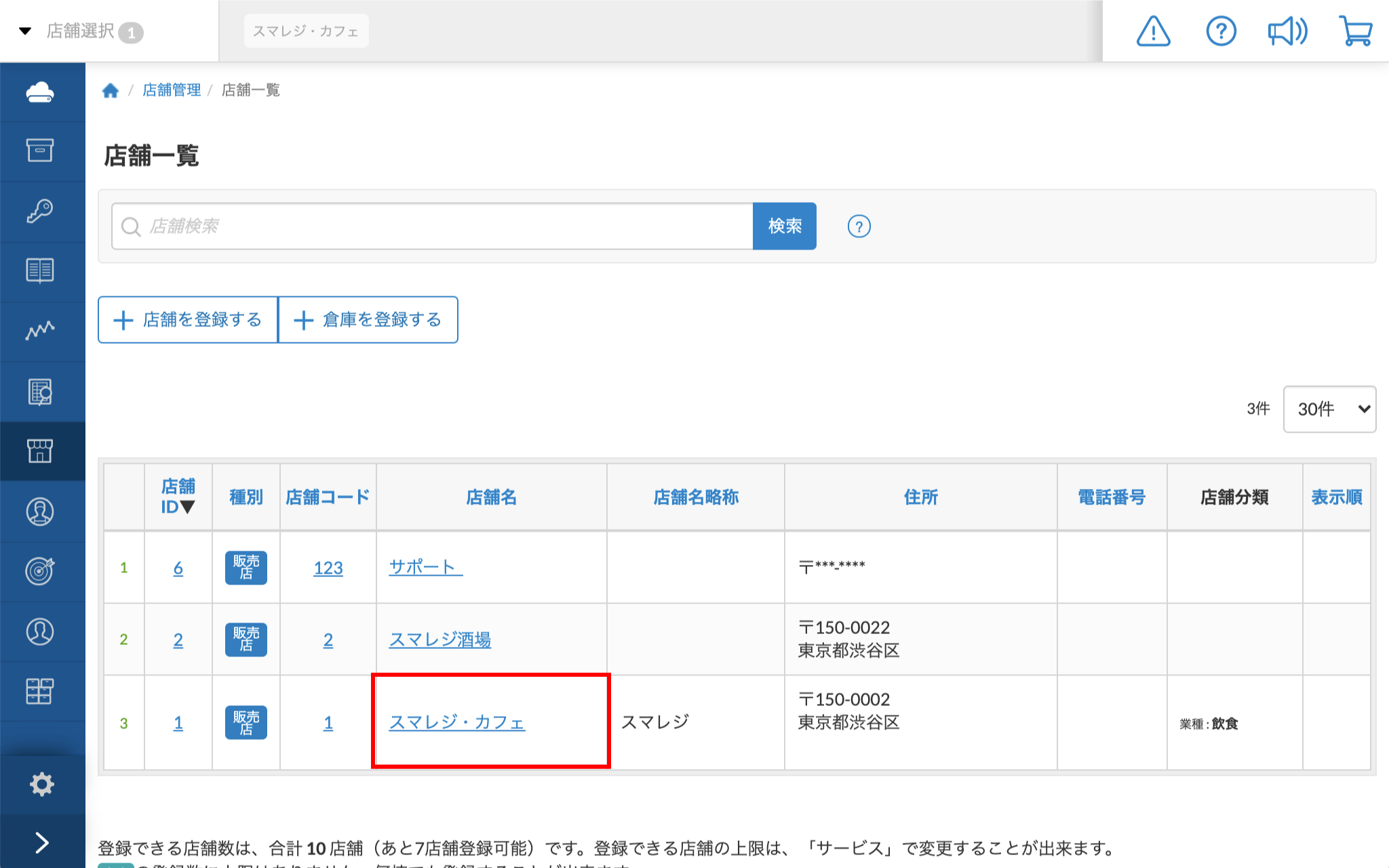This screenshot has width=1389, height=868.
Task: Open the 30件 page size dropdown
Action: pos(1329,409)
